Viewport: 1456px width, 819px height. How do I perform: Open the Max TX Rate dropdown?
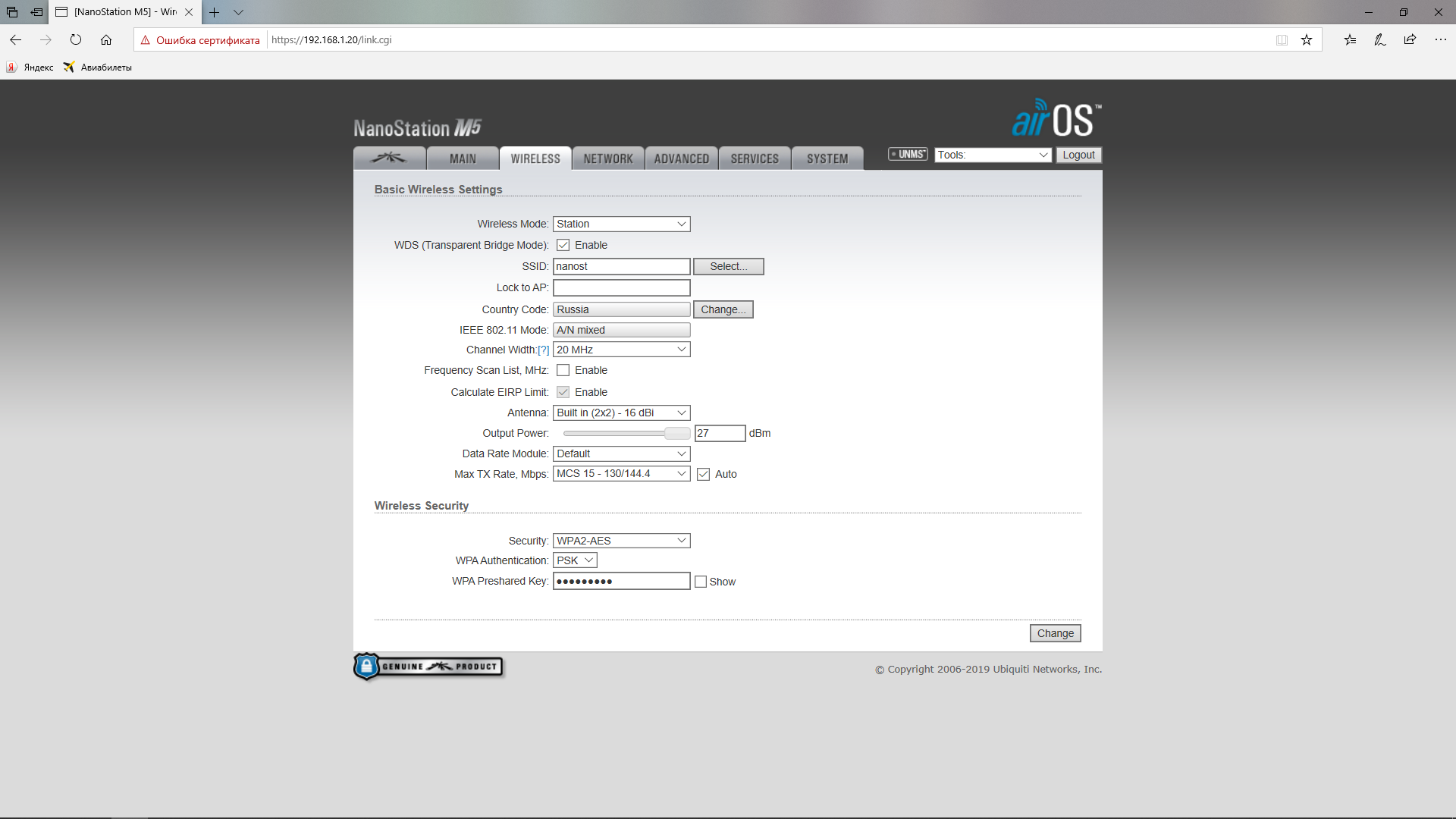tap(621, 473)
